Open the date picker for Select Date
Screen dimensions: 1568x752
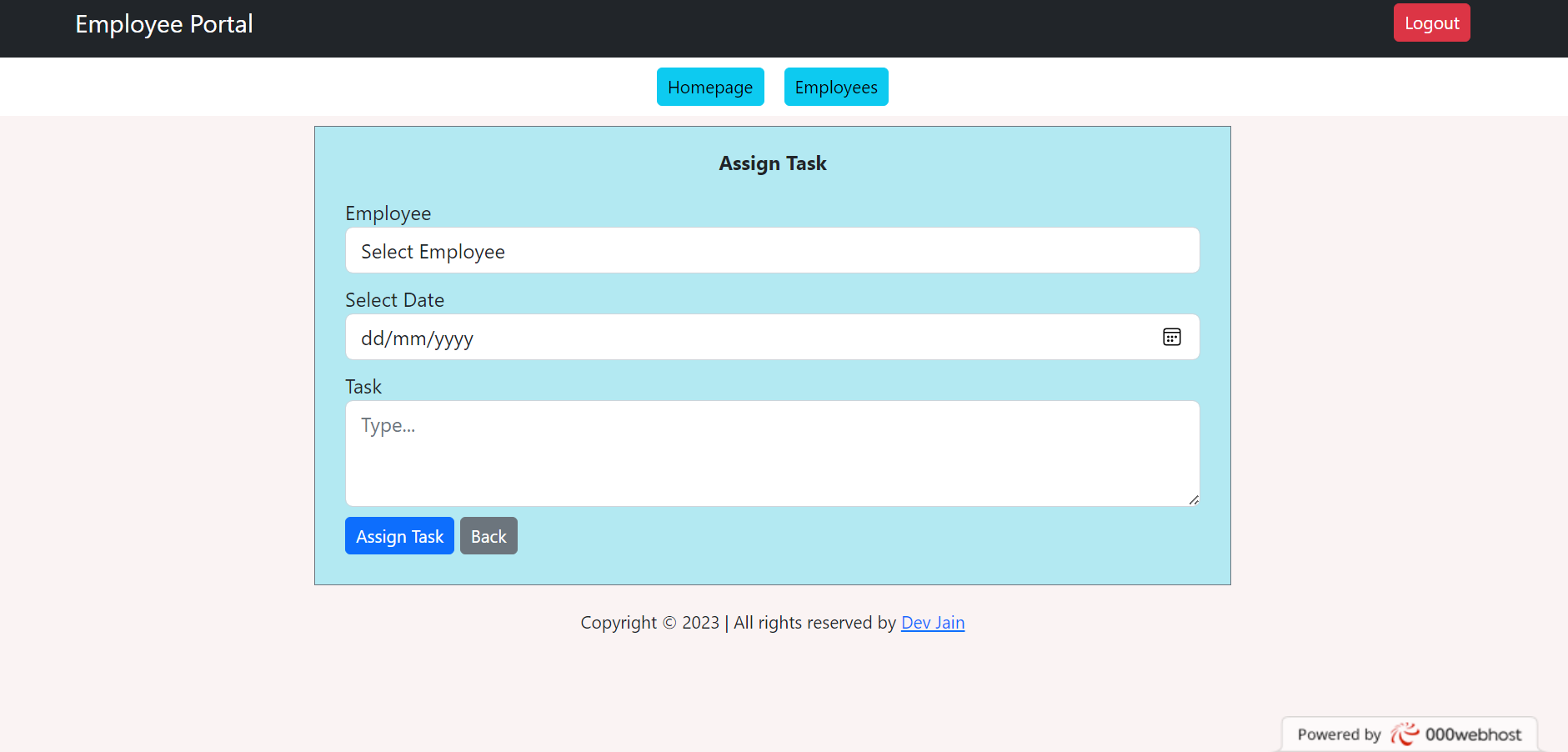tap(1171, 337)
